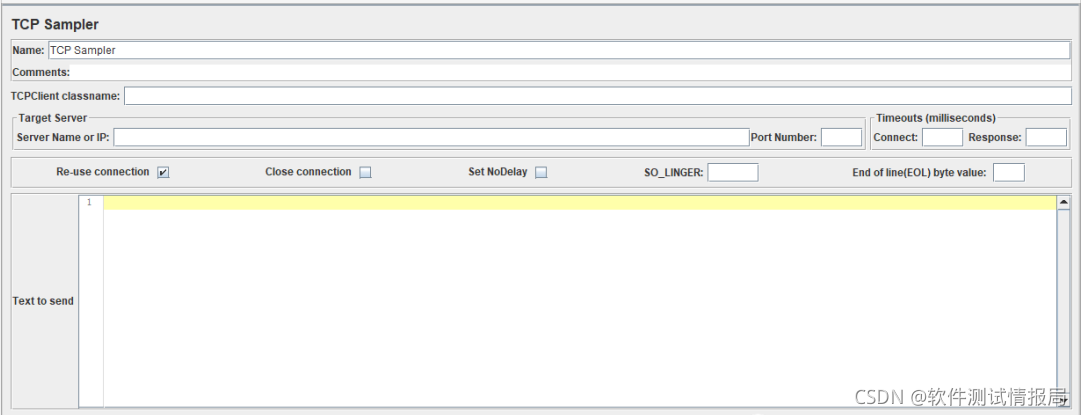Click the Text to send label
Viewport: 1081px width, 415px height.
pyautogui.click(x=43, y=301)
